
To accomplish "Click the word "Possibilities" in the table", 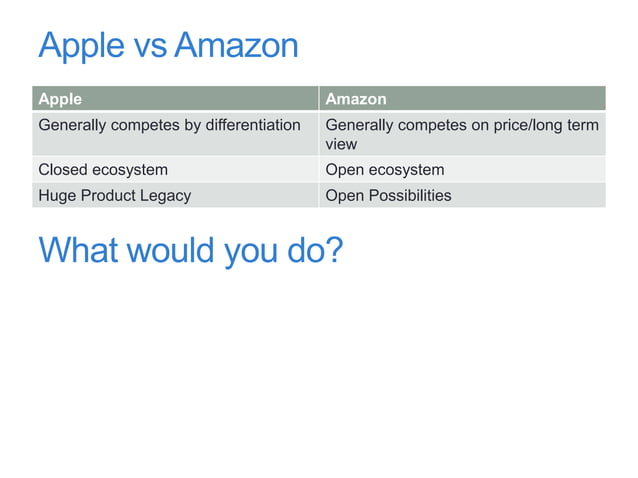I will pos(410,195).
